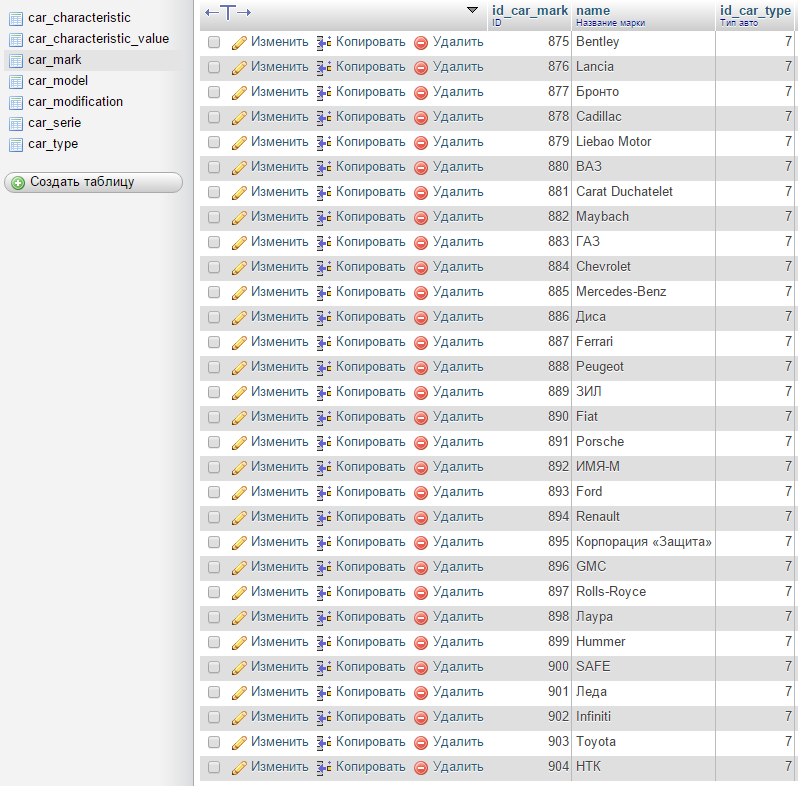Sort by id_car_mark column header
Screen dimensions: 798x786
[x=529, y=11]
